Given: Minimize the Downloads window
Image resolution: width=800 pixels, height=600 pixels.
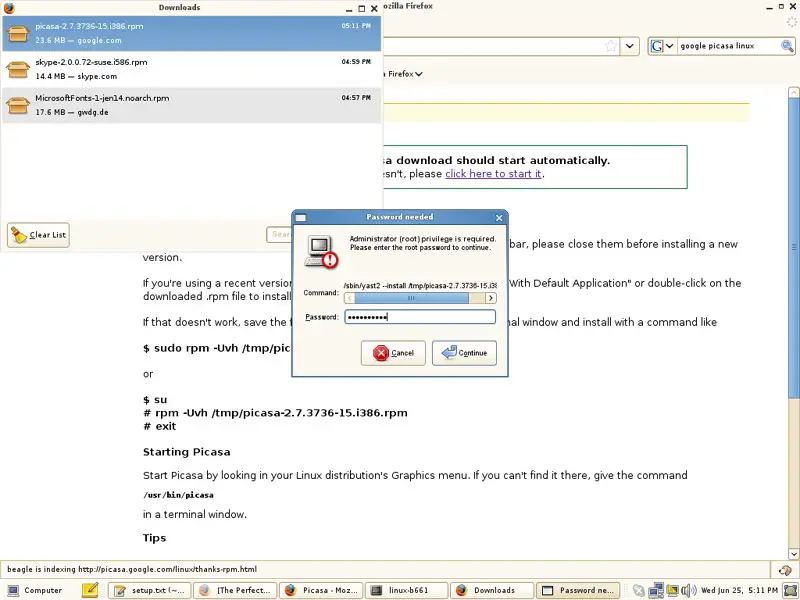Looking at the screenshot, I should [x=349, y=9].
